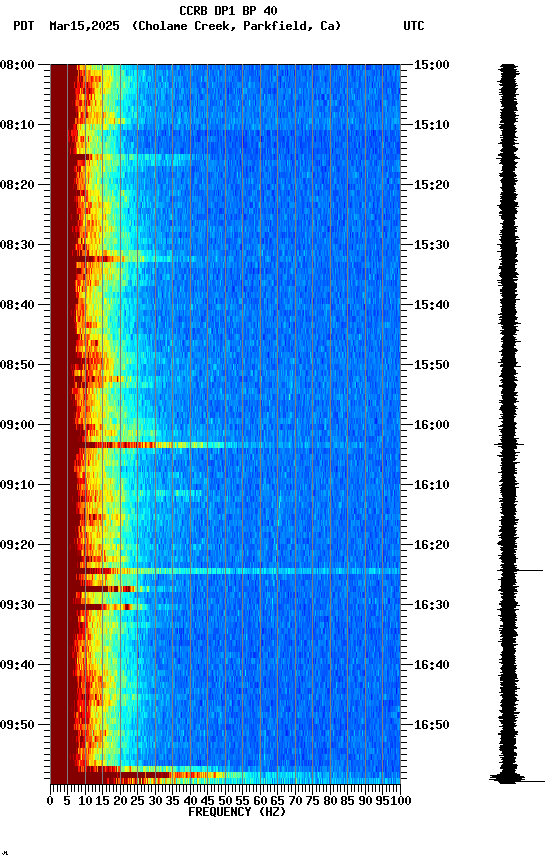Image resolution: width=552 pixels, height=864 pixels.
Task: Click the "UTC" timezone label
Action: click(414, 26)
